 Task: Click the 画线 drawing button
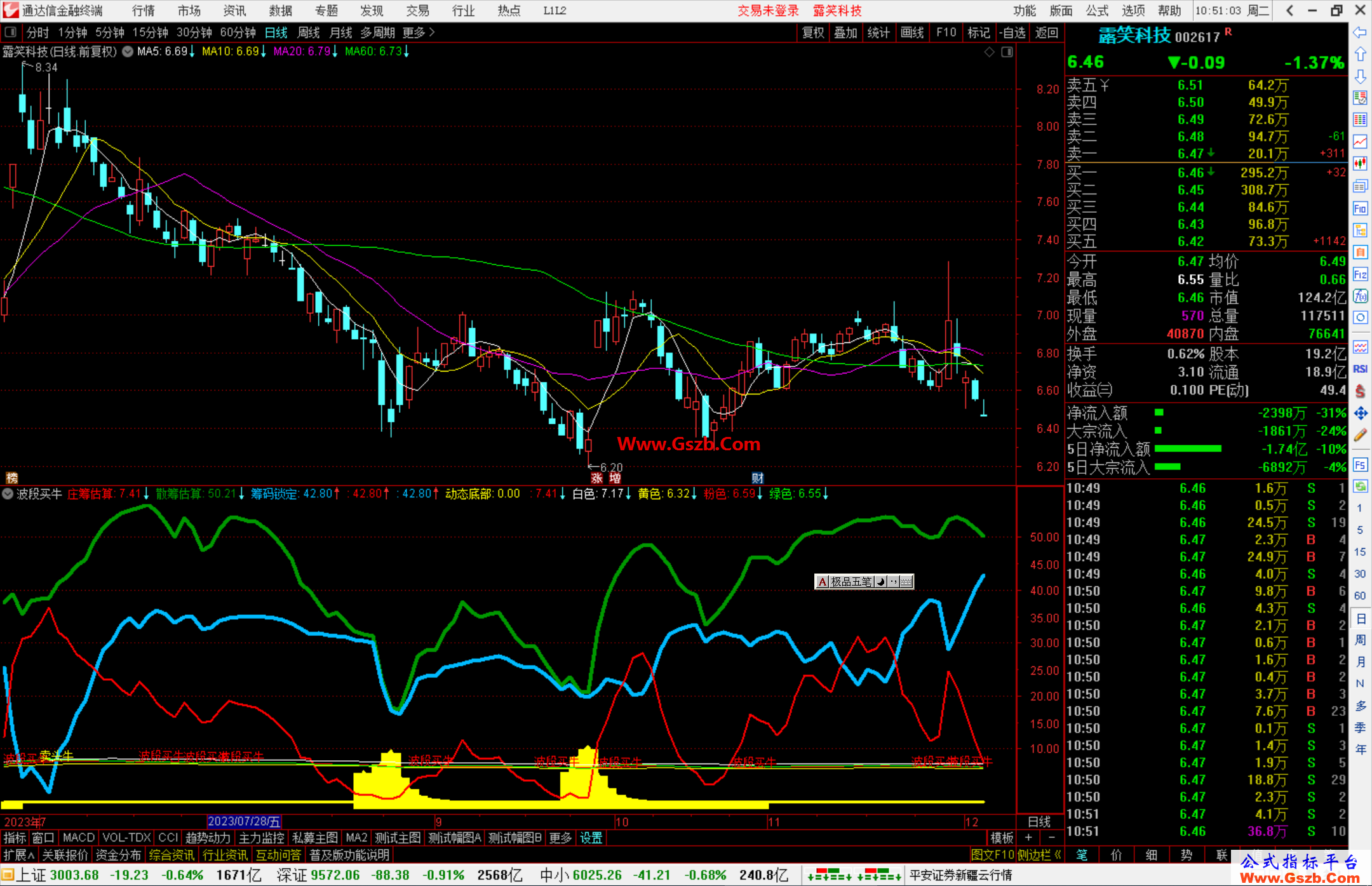912,32
